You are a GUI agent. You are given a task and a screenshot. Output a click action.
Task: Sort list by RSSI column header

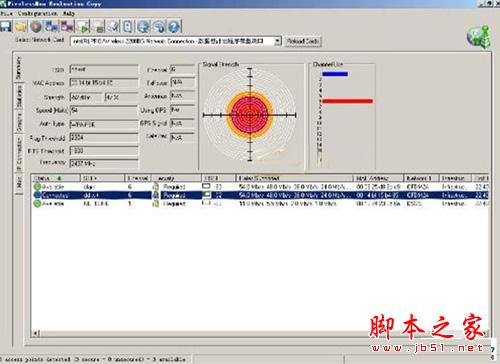pyautogui.click(x=218, y=178)
